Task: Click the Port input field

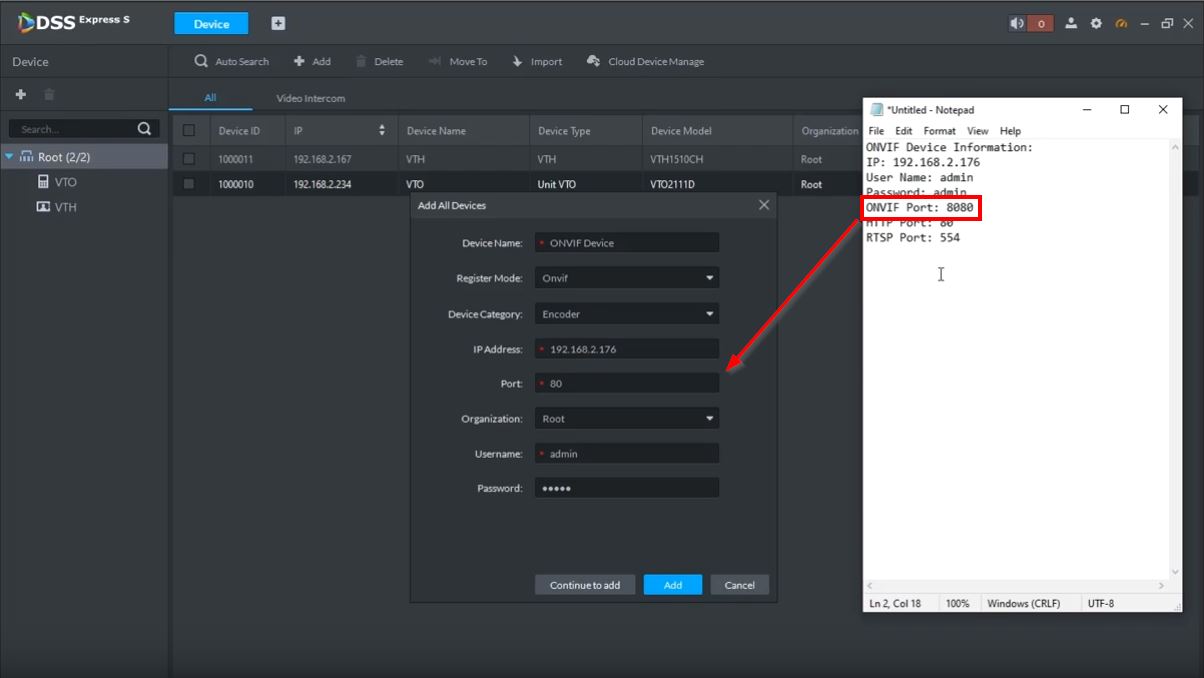Action: pos(628,383)
